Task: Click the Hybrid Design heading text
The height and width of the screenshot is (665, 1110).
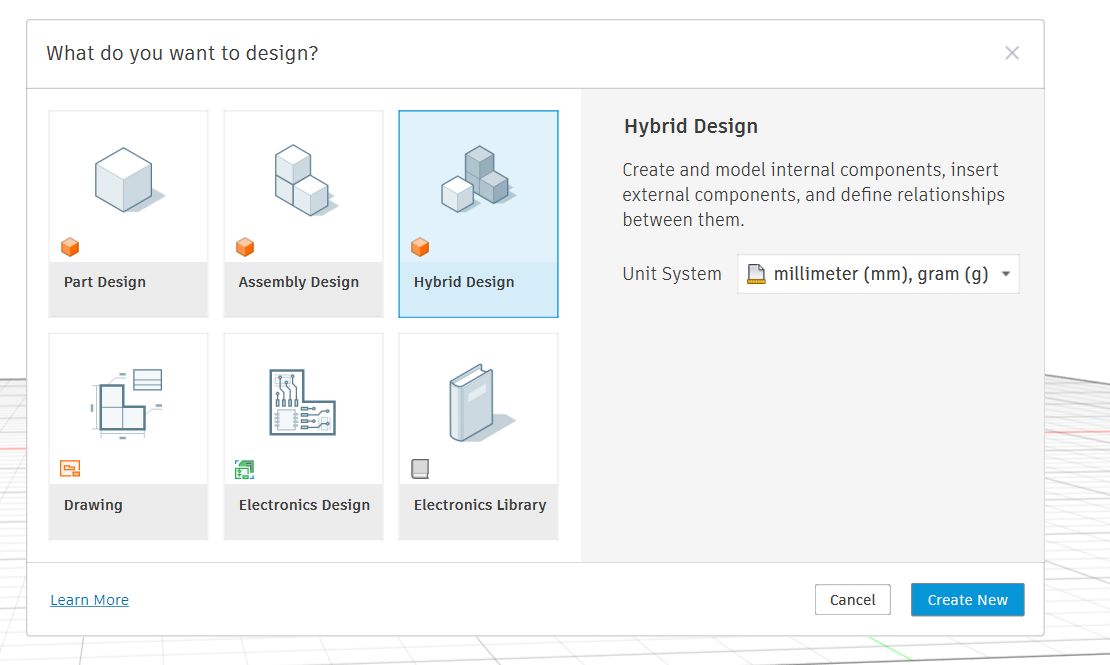Action: tap(691, 126)
